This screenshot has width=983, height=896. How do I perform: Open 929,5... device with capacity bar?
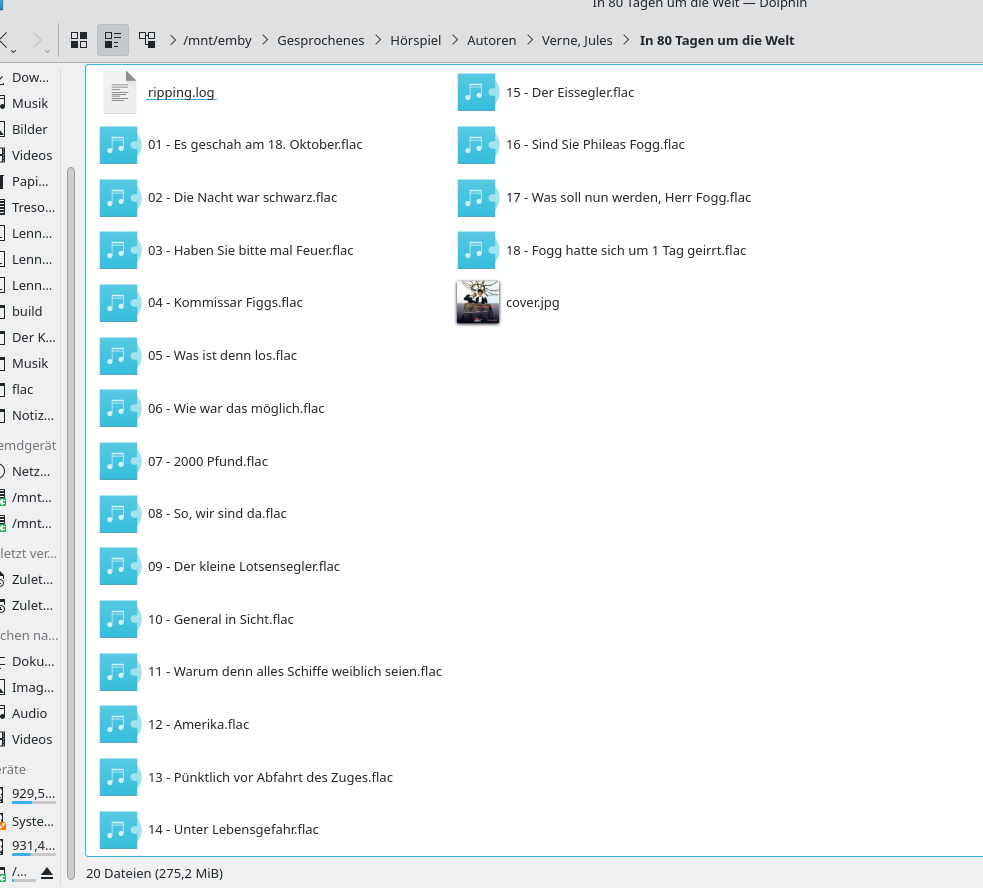click(x=29, y=794)
